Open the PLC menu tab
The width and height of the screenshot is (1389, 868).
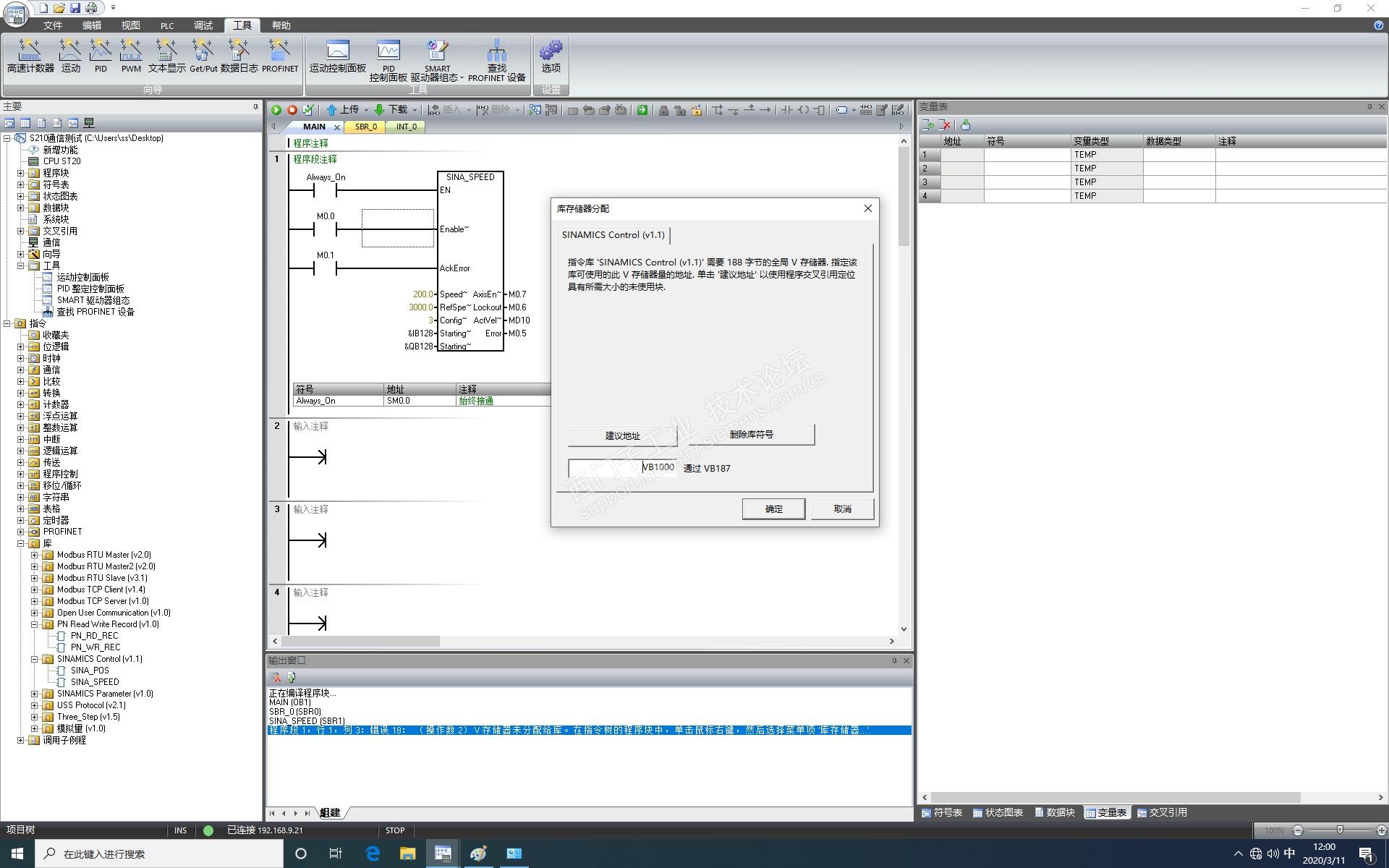[166, 25]
